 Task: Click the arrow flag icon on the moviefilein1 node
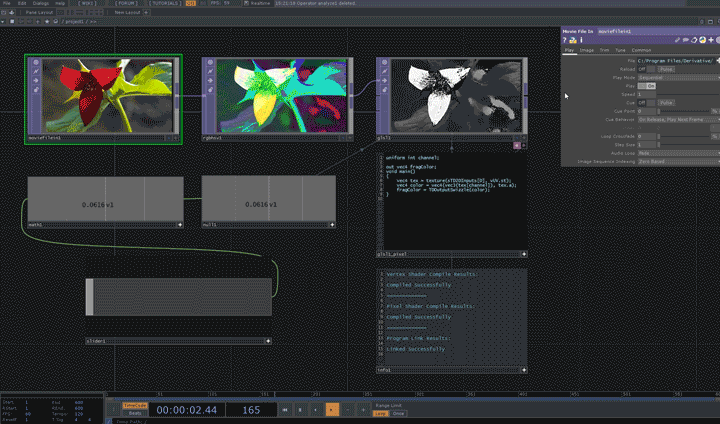pyautogui.click(x=35, y=80)
